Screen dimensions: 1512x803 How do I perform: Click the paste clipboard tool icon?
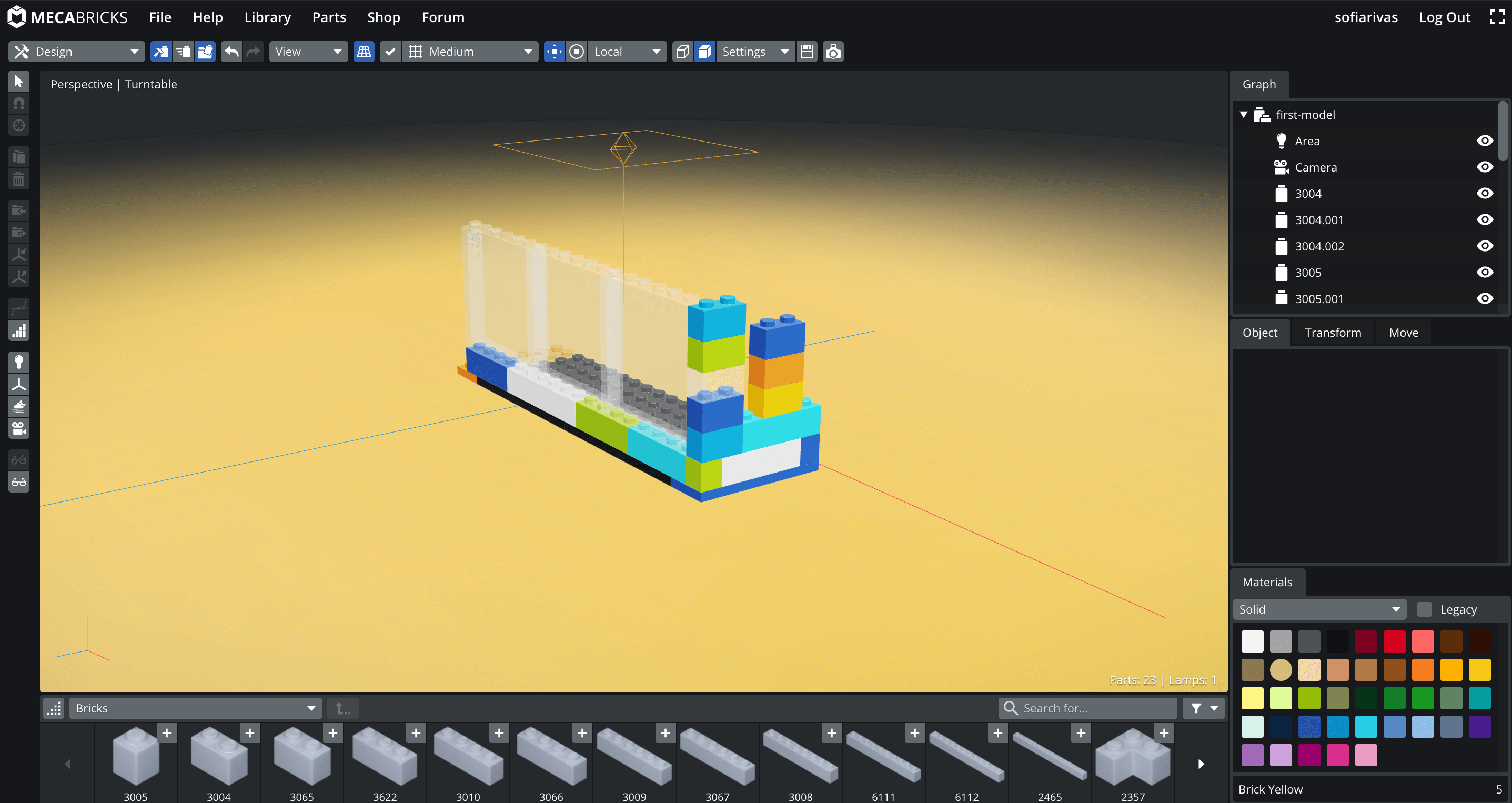(19, 157)
